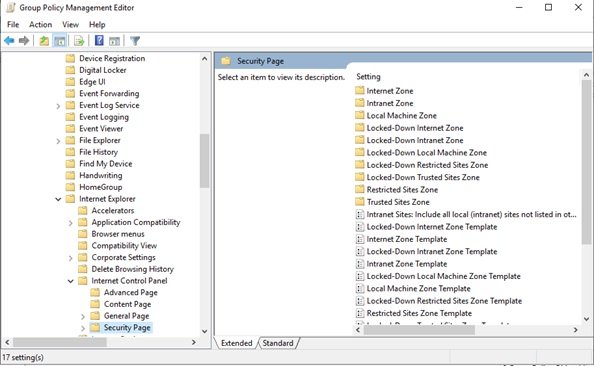Select Find My Device in the tree
Screen dimensions: 594x366
106,164
